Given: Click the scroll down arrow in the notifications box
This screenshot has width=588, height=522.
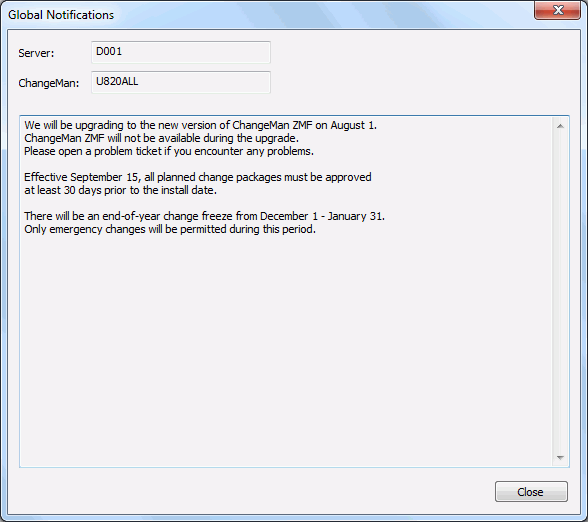Looking at the screenshot, I should [560, 458].
